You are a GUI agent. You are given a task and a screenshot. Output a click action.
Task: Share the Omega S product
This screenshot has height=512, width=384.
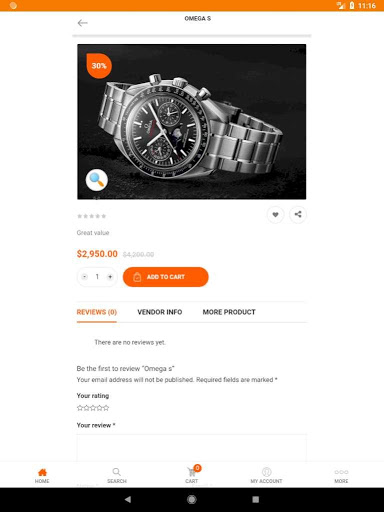tap(298, 214)
